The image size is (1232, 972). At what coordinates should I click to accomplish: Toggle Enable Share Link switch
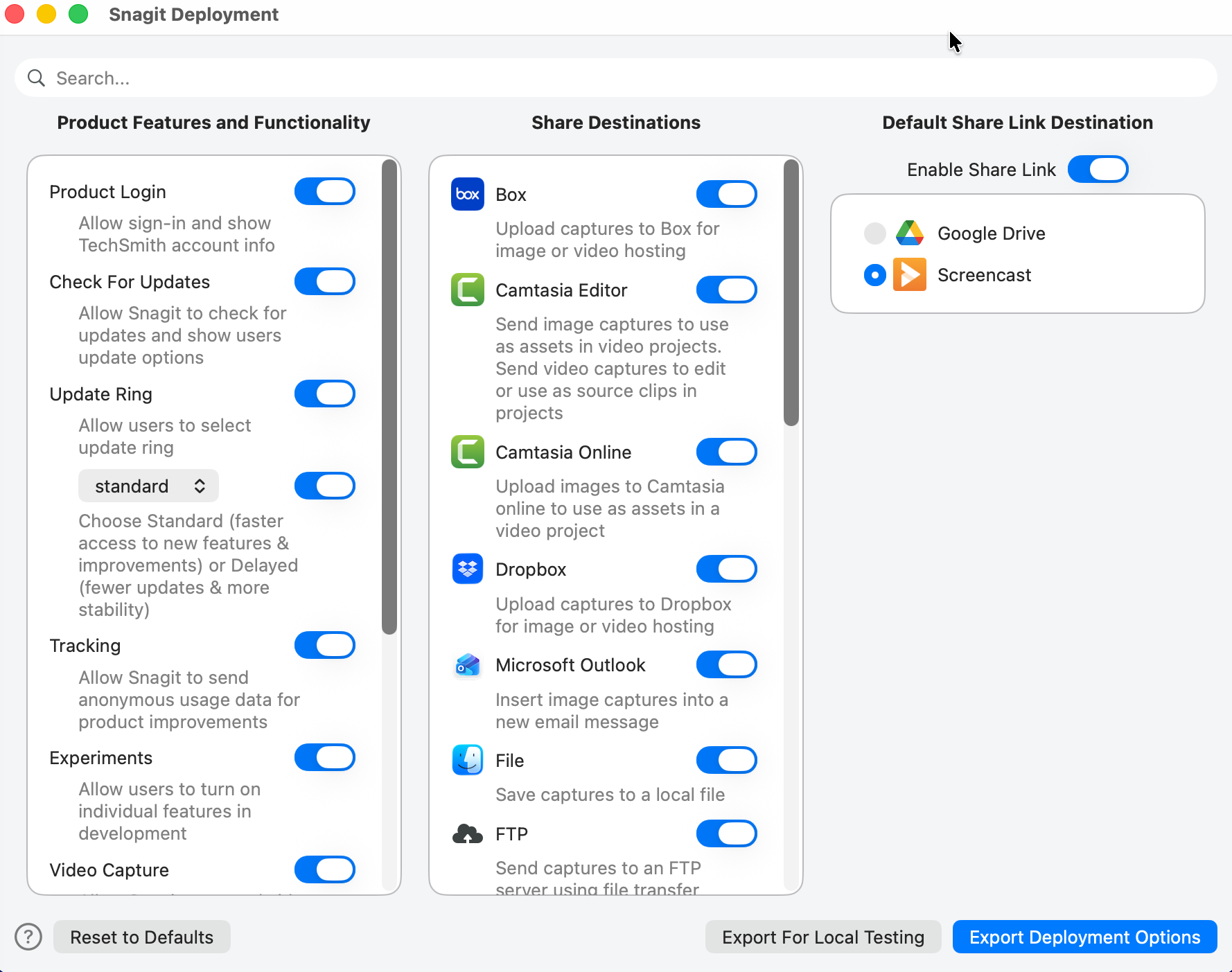1098,169
